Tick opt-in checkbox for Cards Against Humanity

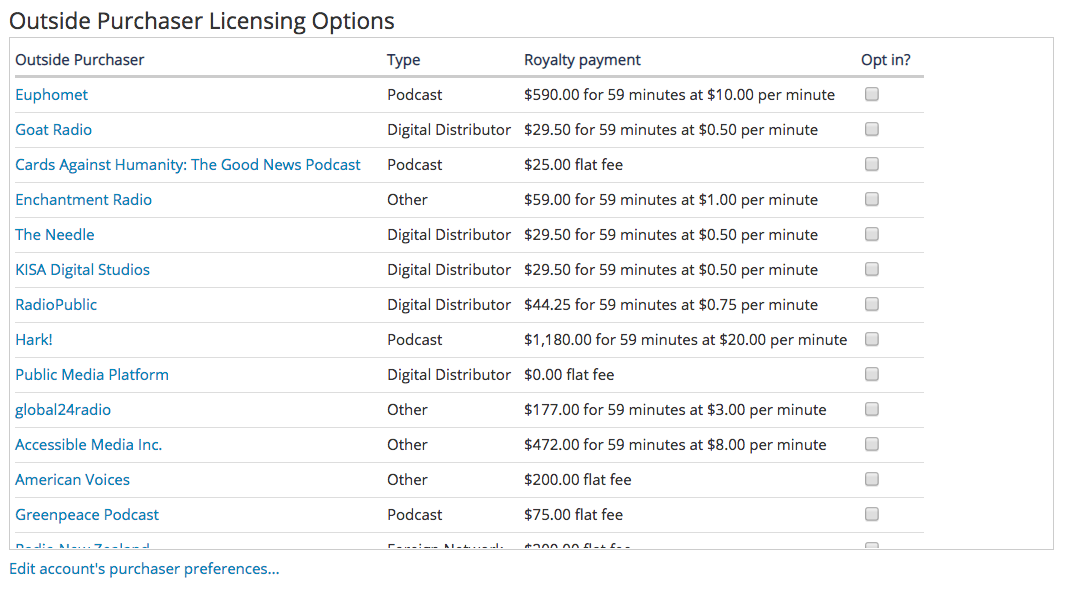tap(872, 164)
